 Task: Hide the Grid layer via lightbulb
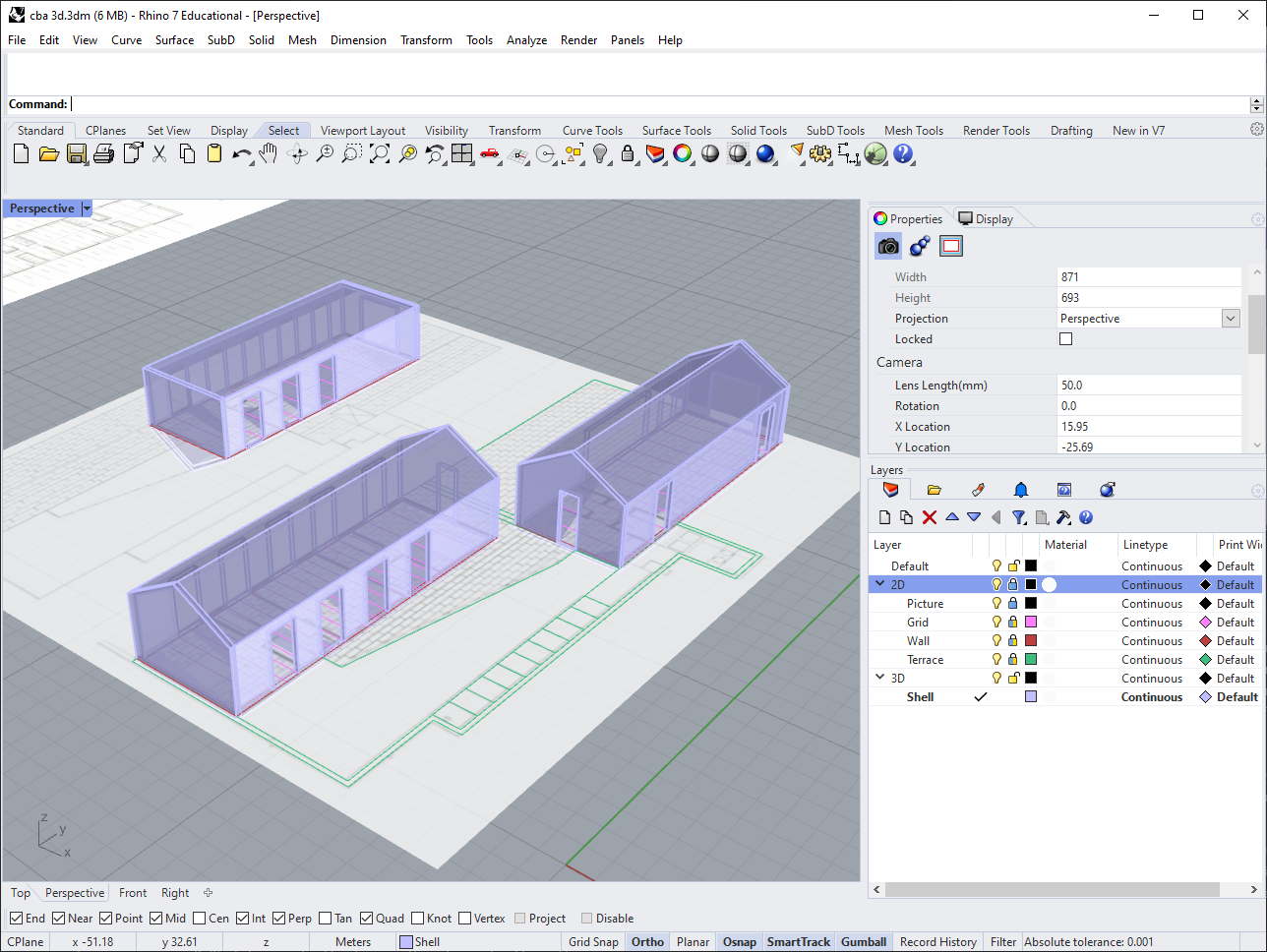(996, 623)
